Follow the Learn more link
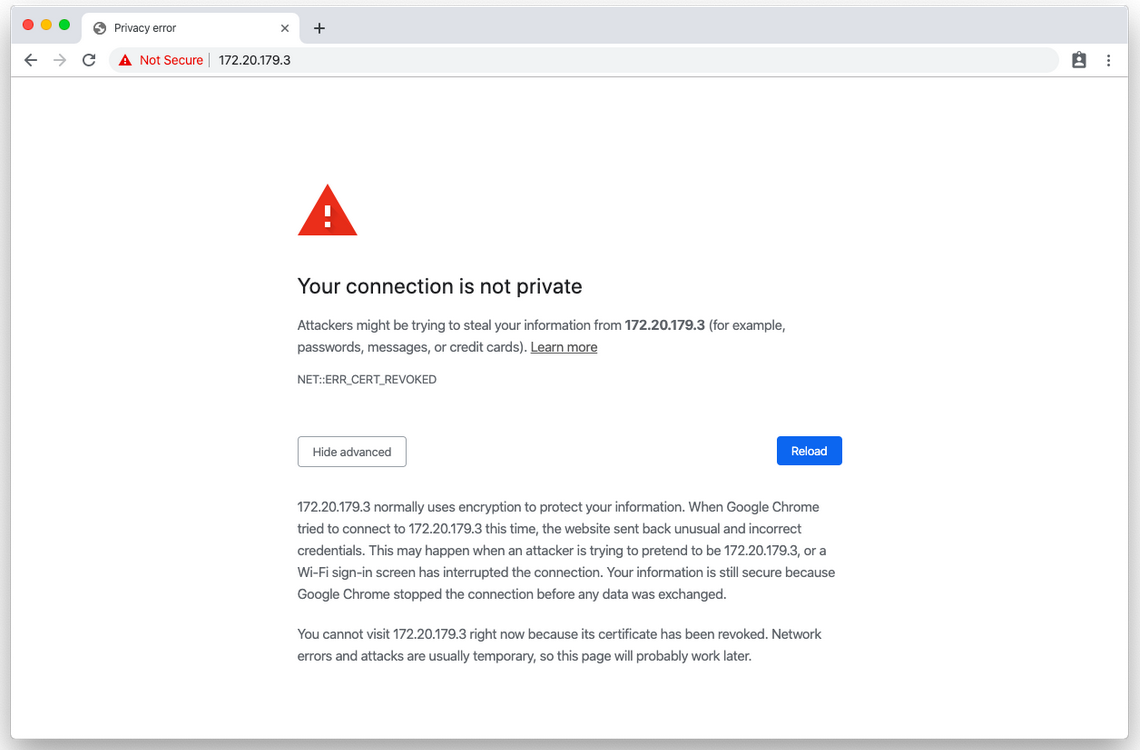This screenshot has width=1140, height=750. pyautogui.click(x=564, y=347)
